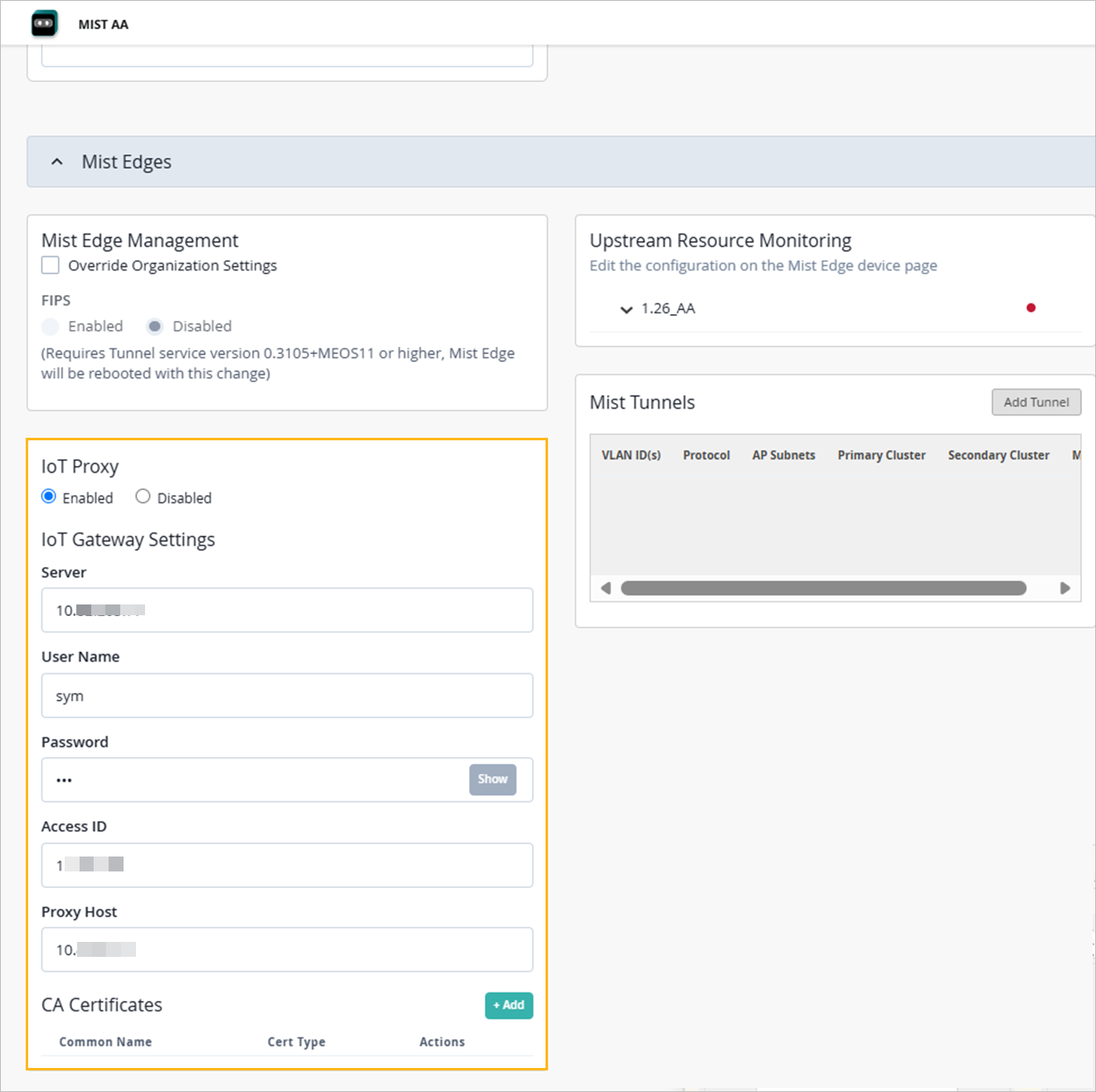
Task: Select IoT Proxy Enabled radio button
Action: tap(49, 497)
